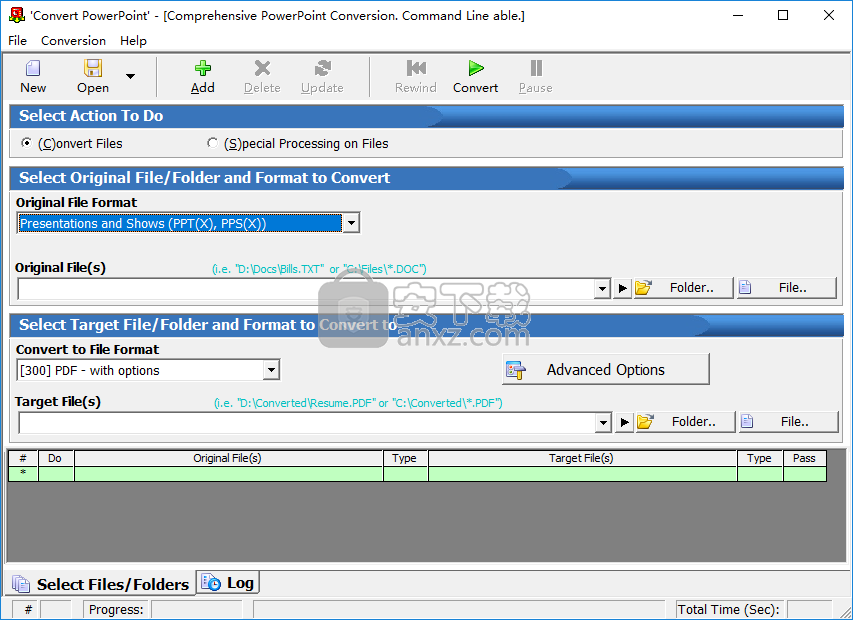This screenshot has width=853, height=620.
Task: Switch to the Log tab
Action: click(x=227, y=582)
